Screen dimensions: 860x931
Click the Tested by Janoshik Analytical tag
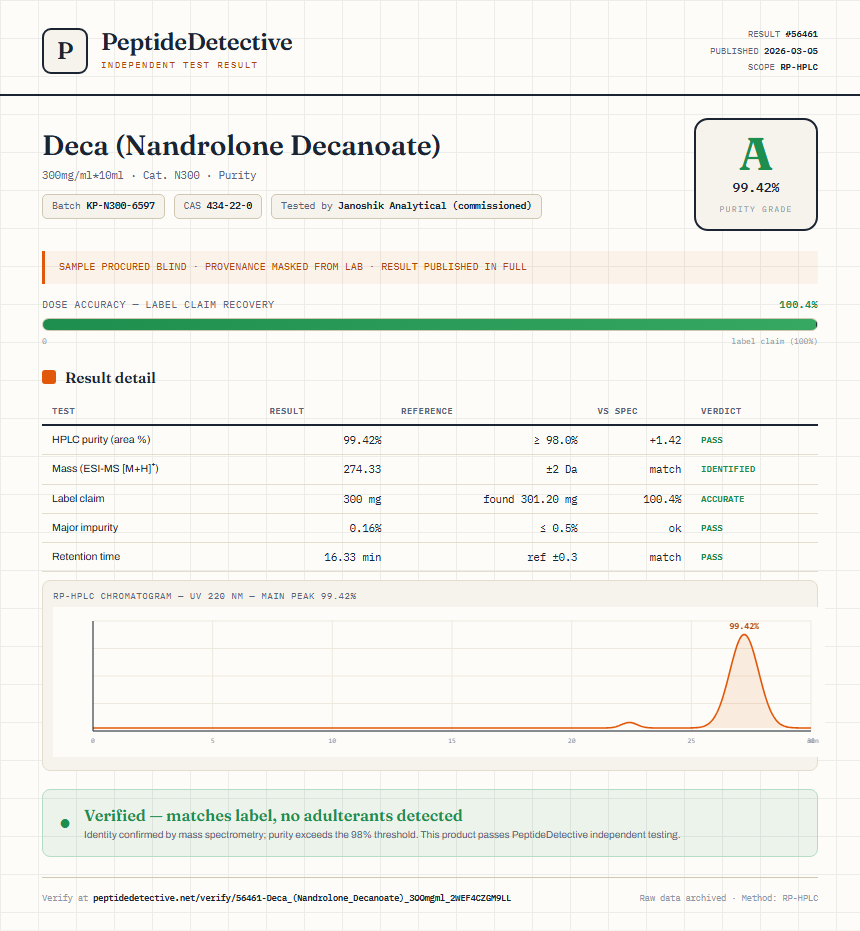tap(406, 206)
